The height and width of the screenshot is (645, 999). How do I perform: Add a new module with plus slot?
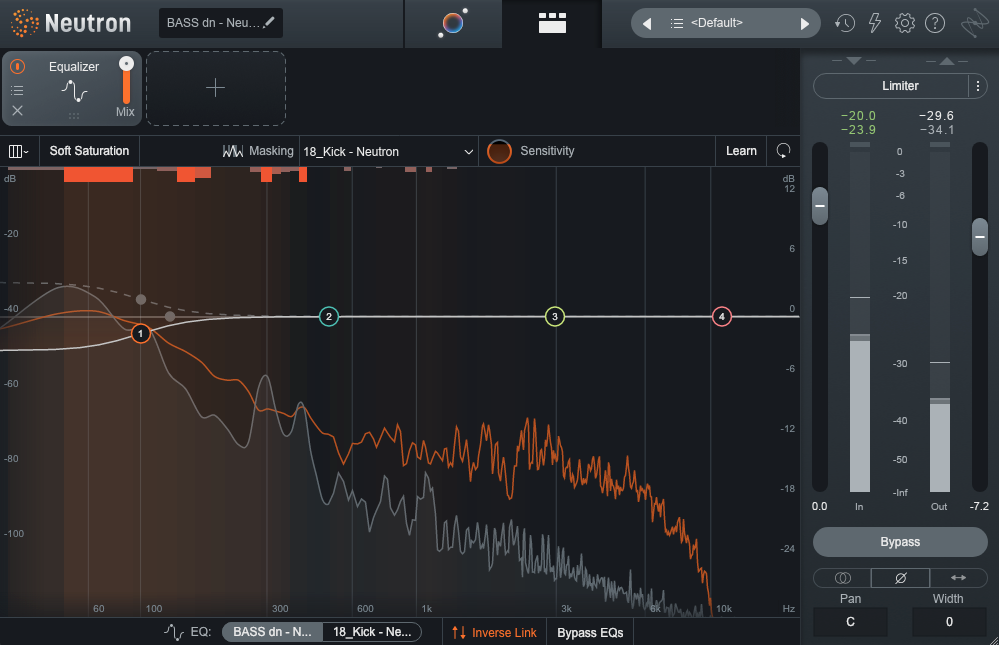coord(216,88)
